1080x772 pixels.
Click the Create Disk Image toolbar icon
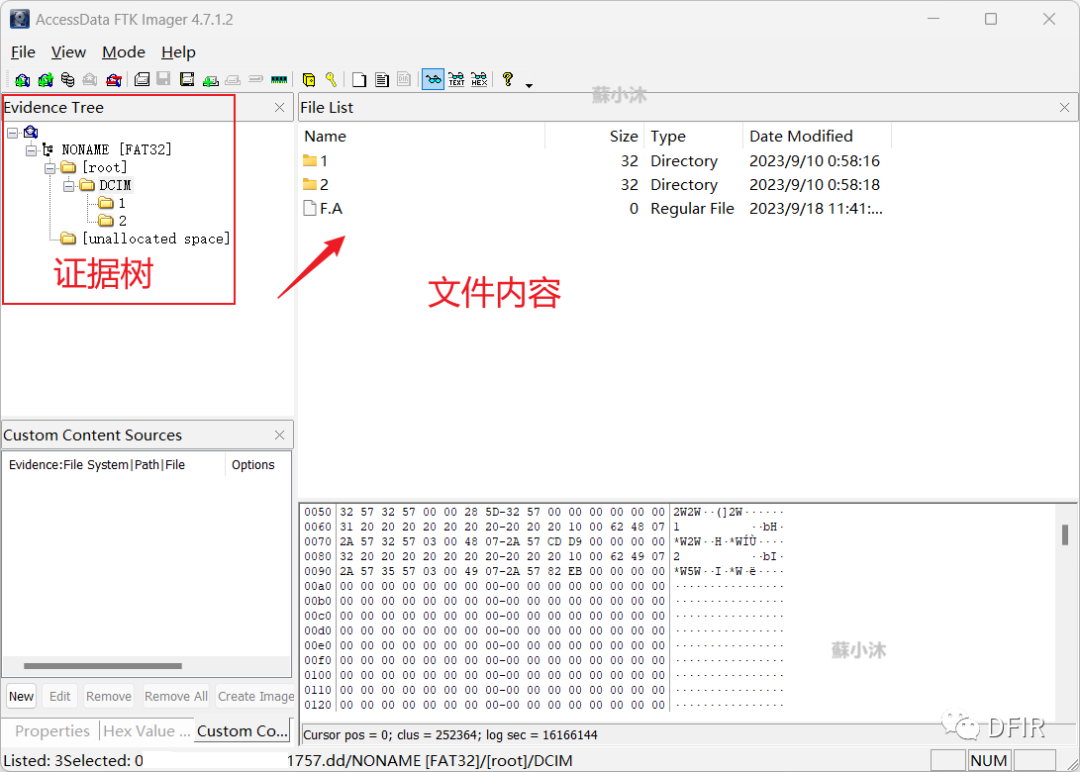[x=142, y=80]
